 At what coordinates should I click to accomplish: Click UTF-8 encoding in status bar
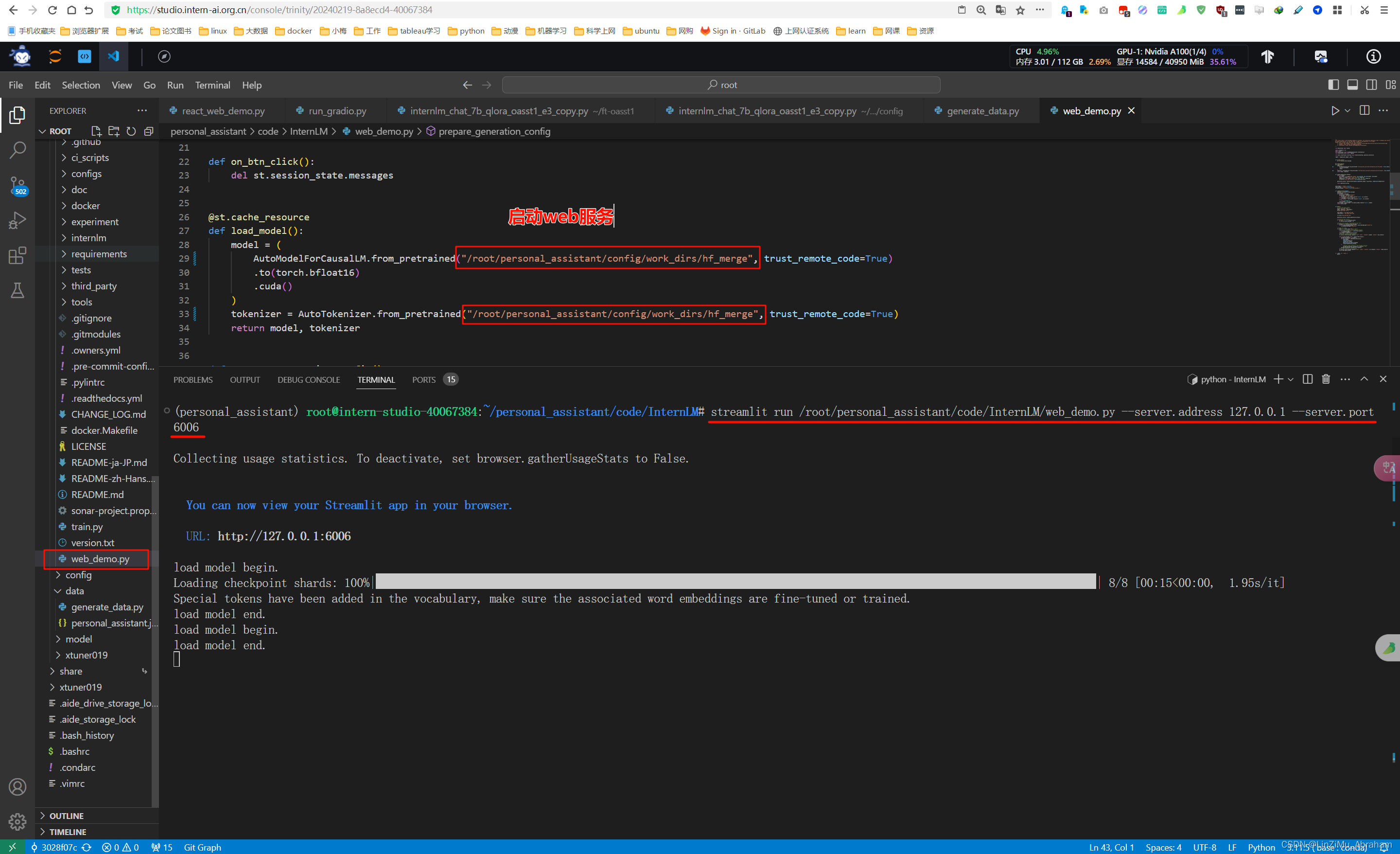point(1205,847)
